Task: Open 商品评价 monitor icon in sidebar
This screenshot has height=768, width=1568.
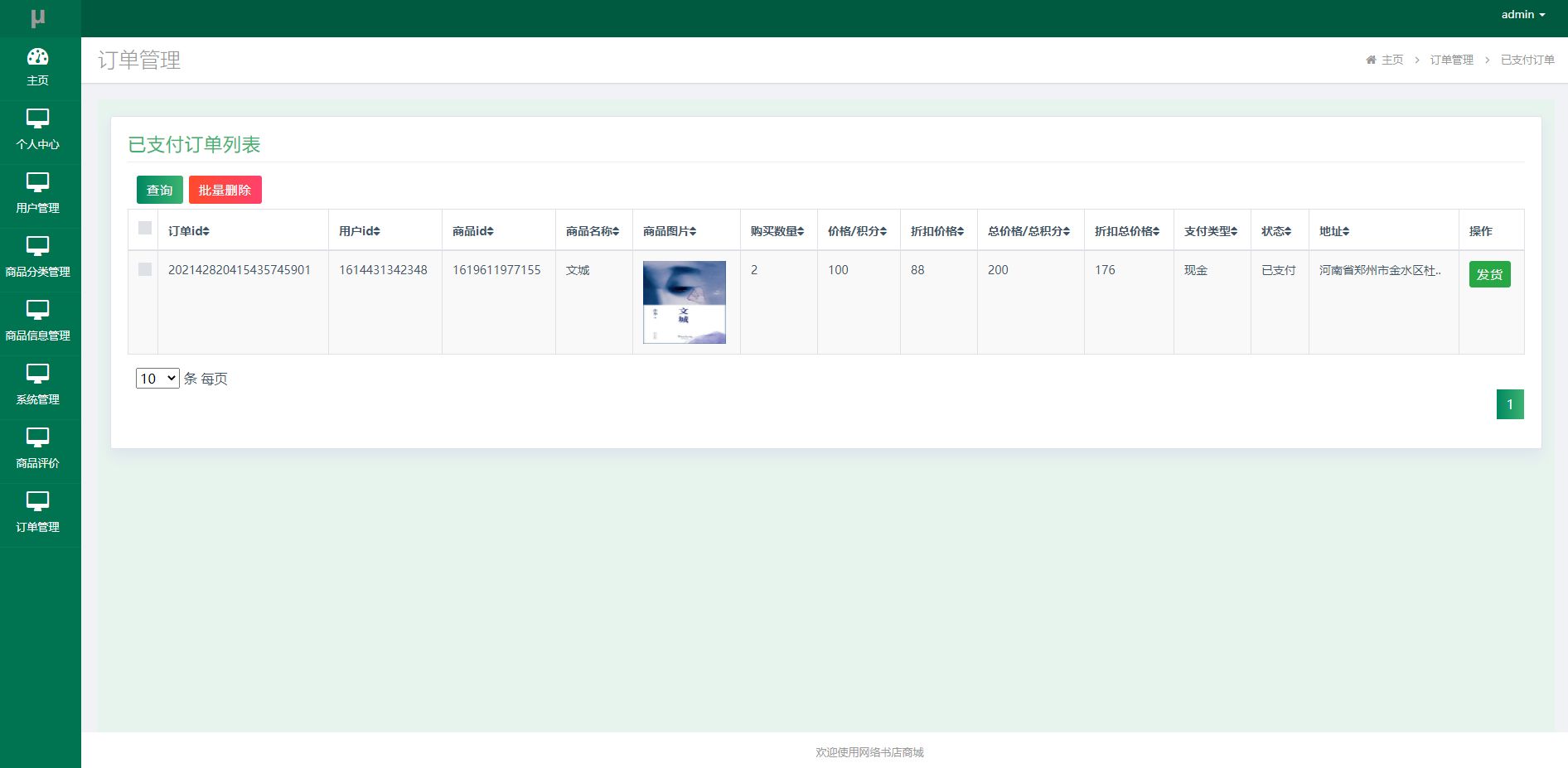Action: tap(38, 437)
